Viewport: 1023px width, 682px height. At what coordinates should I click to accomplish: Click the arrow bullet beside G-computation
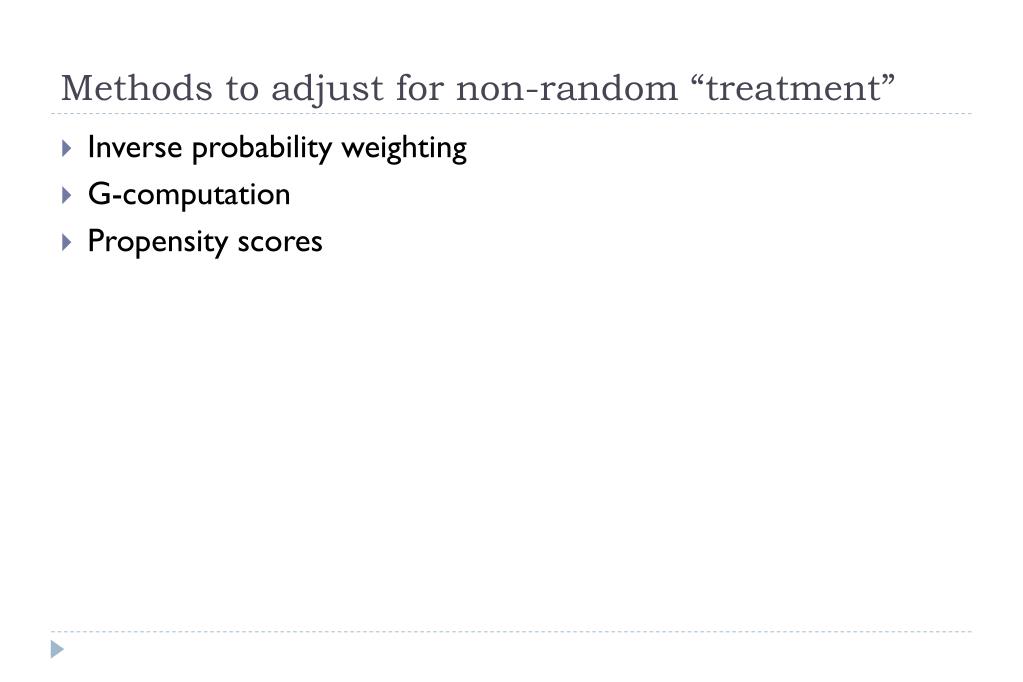(67, 195)
